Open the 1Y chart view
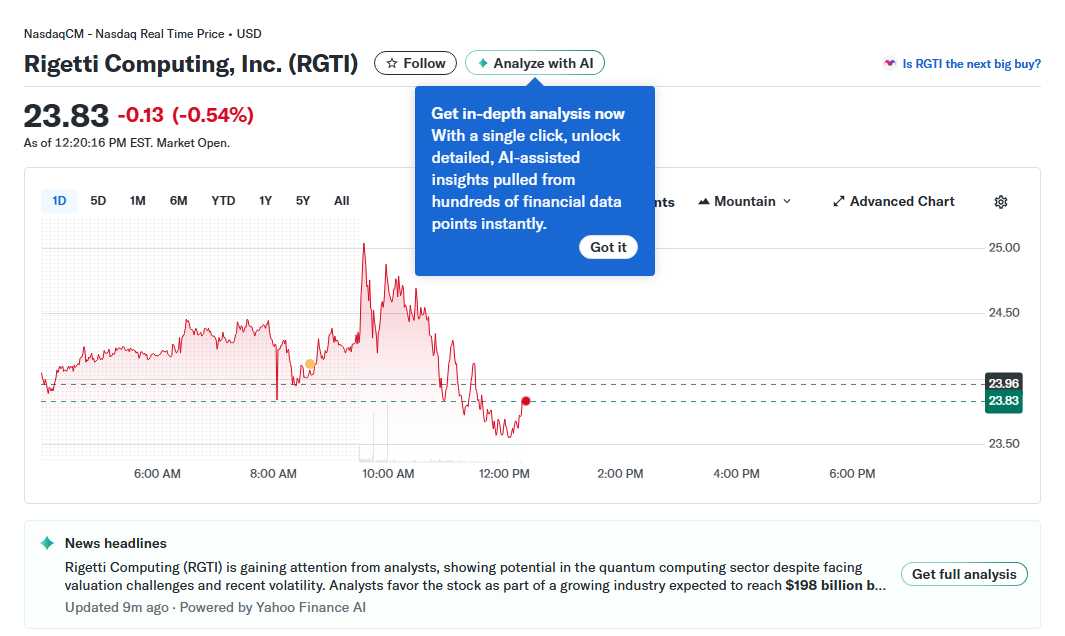 [x=265, y=200]
